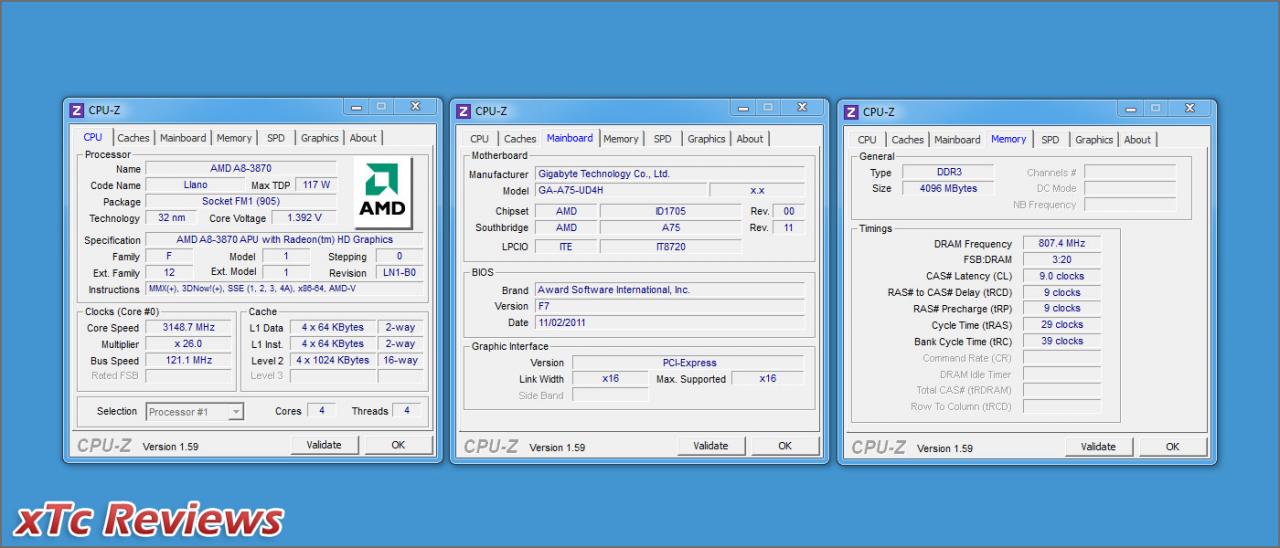The height and width of the screenshot is (548, 1280).
Task: Click the PCI-Express Graphic Interface version
Action: pos(689,362)
